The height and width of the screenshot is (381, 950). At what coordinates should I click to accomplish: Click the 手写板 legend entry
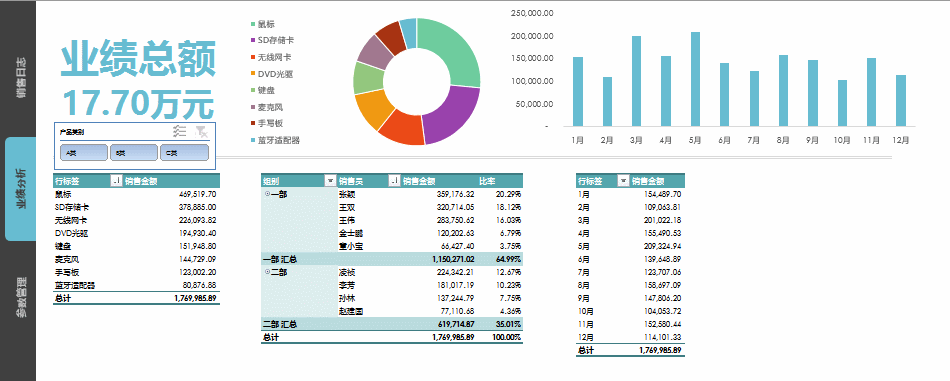point(267,124)
